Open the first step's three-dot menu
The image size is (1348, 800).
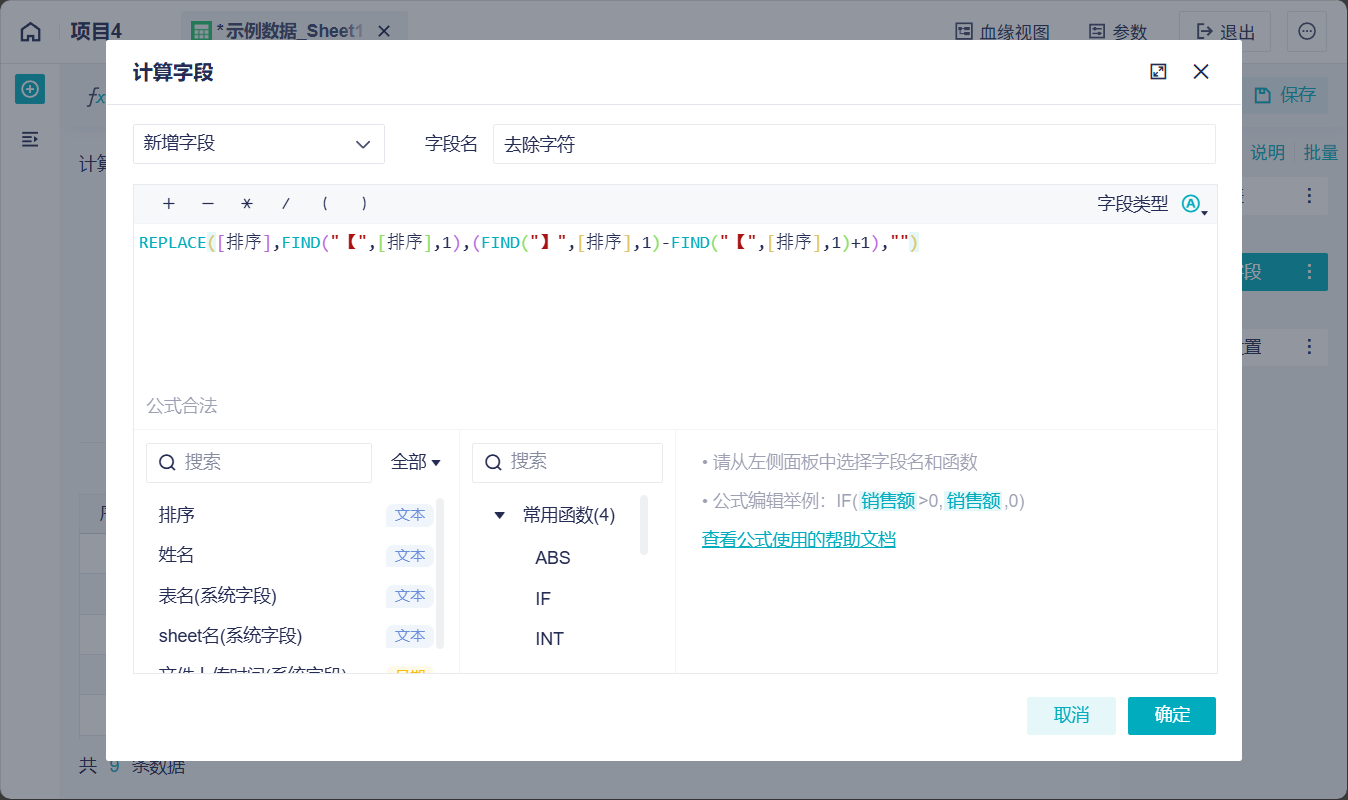point(1310,196)
